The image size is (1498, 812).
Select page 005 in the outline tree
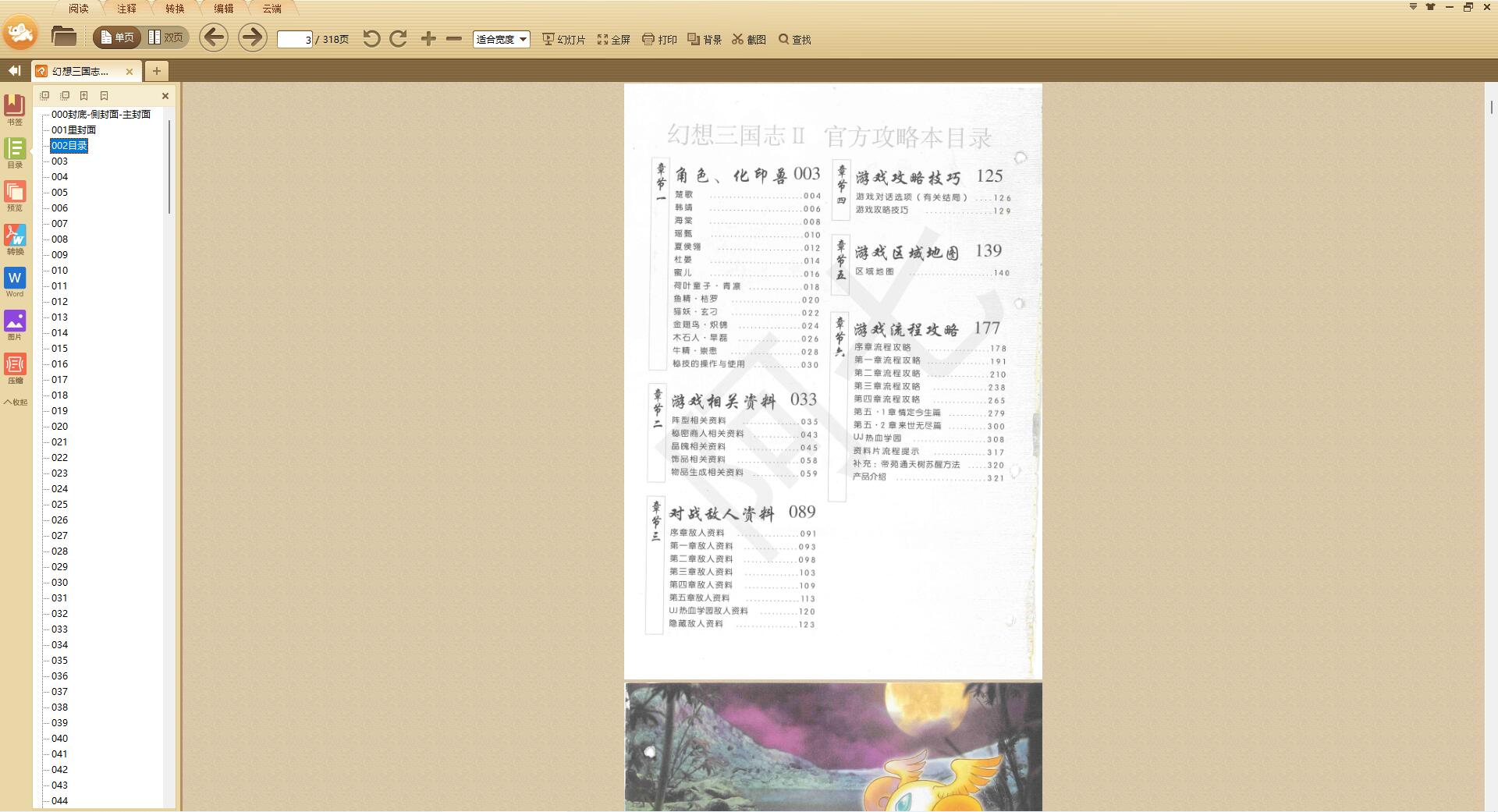tap(60, 192)
